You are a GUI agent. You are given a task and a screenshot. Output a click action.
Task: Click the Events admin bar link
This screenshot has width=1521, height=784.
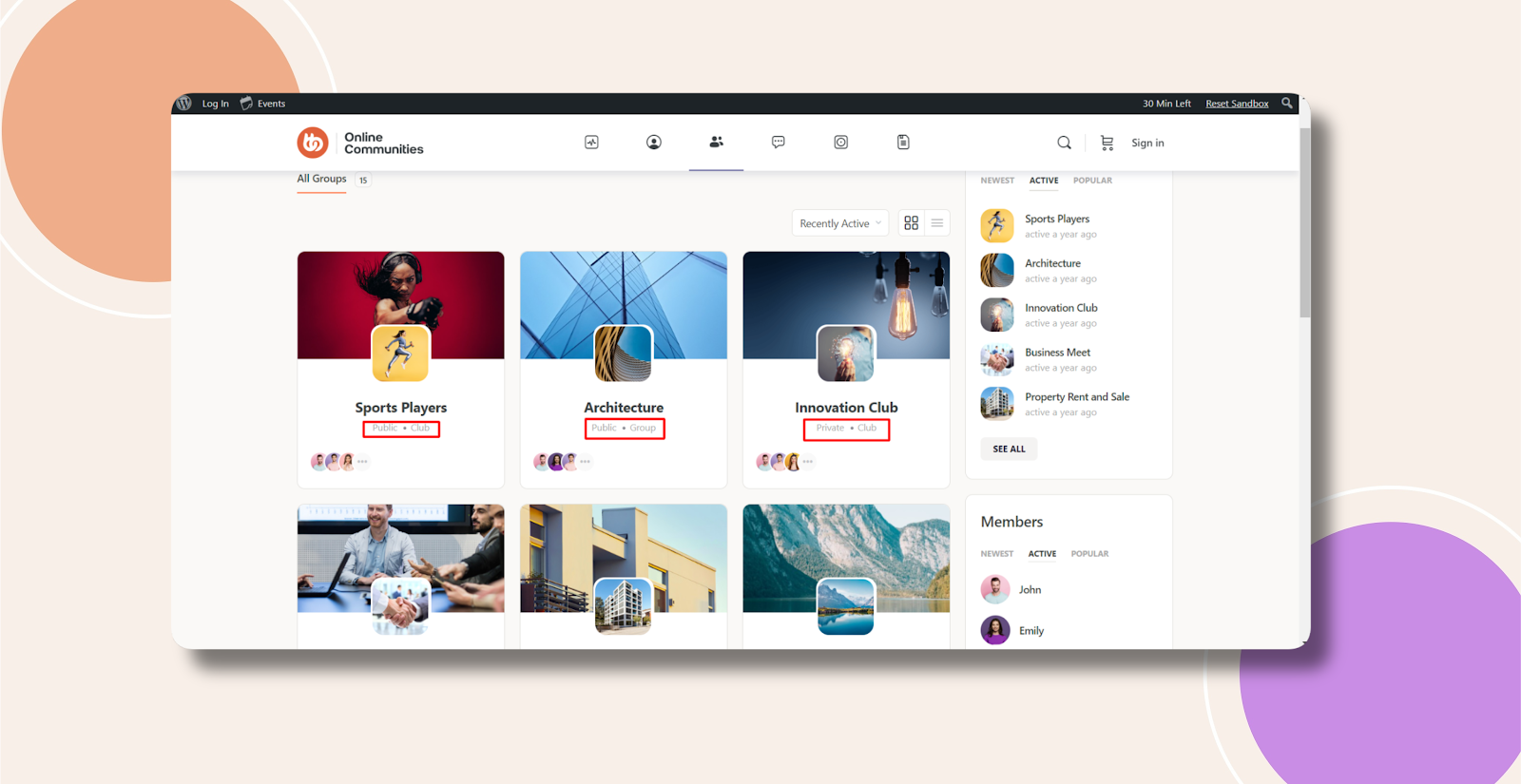[271, 104]
